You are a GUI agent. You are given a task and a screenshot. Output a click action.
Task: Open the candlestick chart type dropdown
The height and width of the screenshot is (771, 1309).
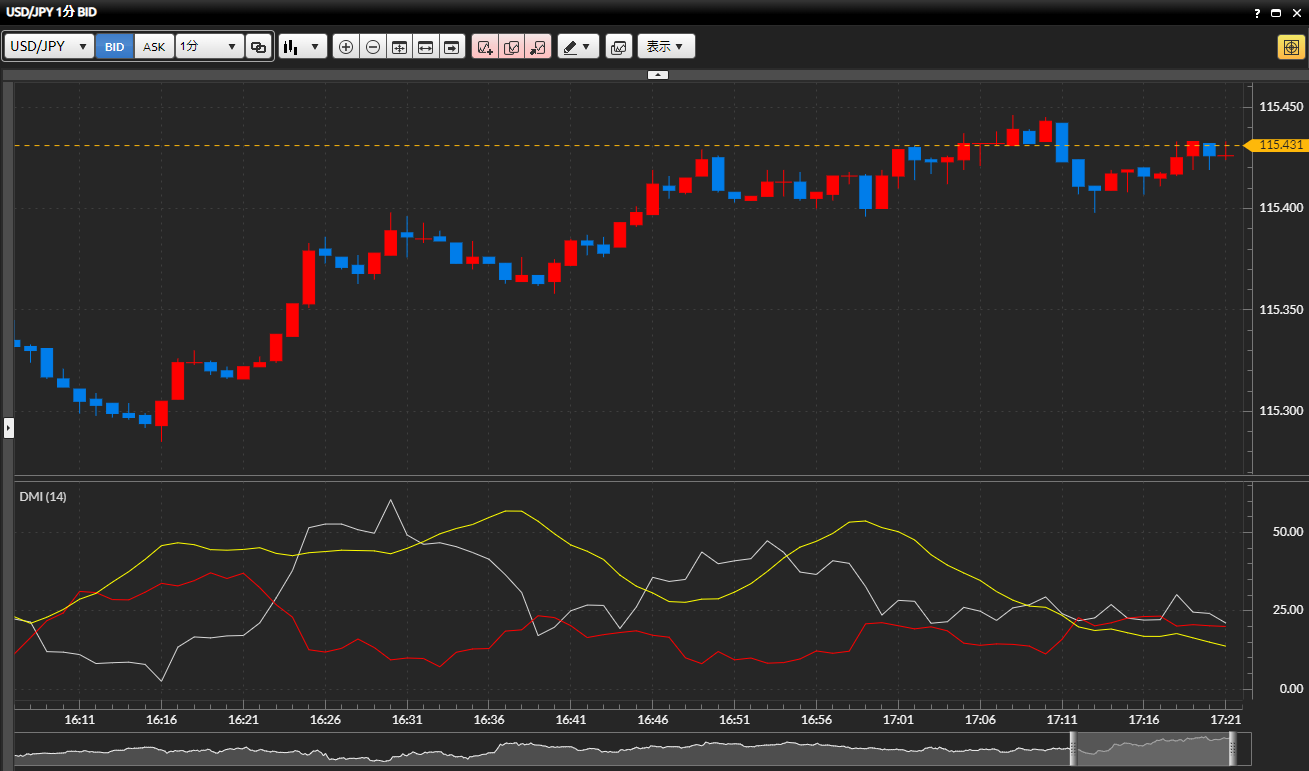click(303, 47)
